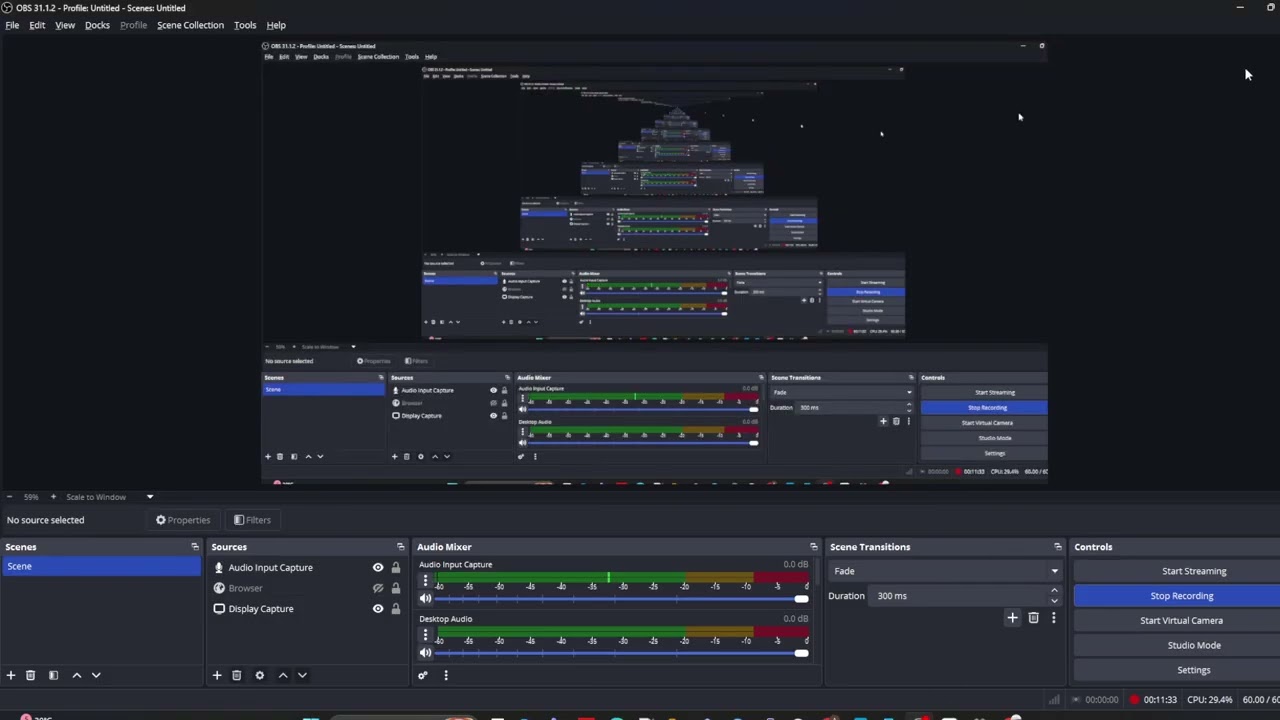Click the network status bars icon in status bar

[1054, 700]
